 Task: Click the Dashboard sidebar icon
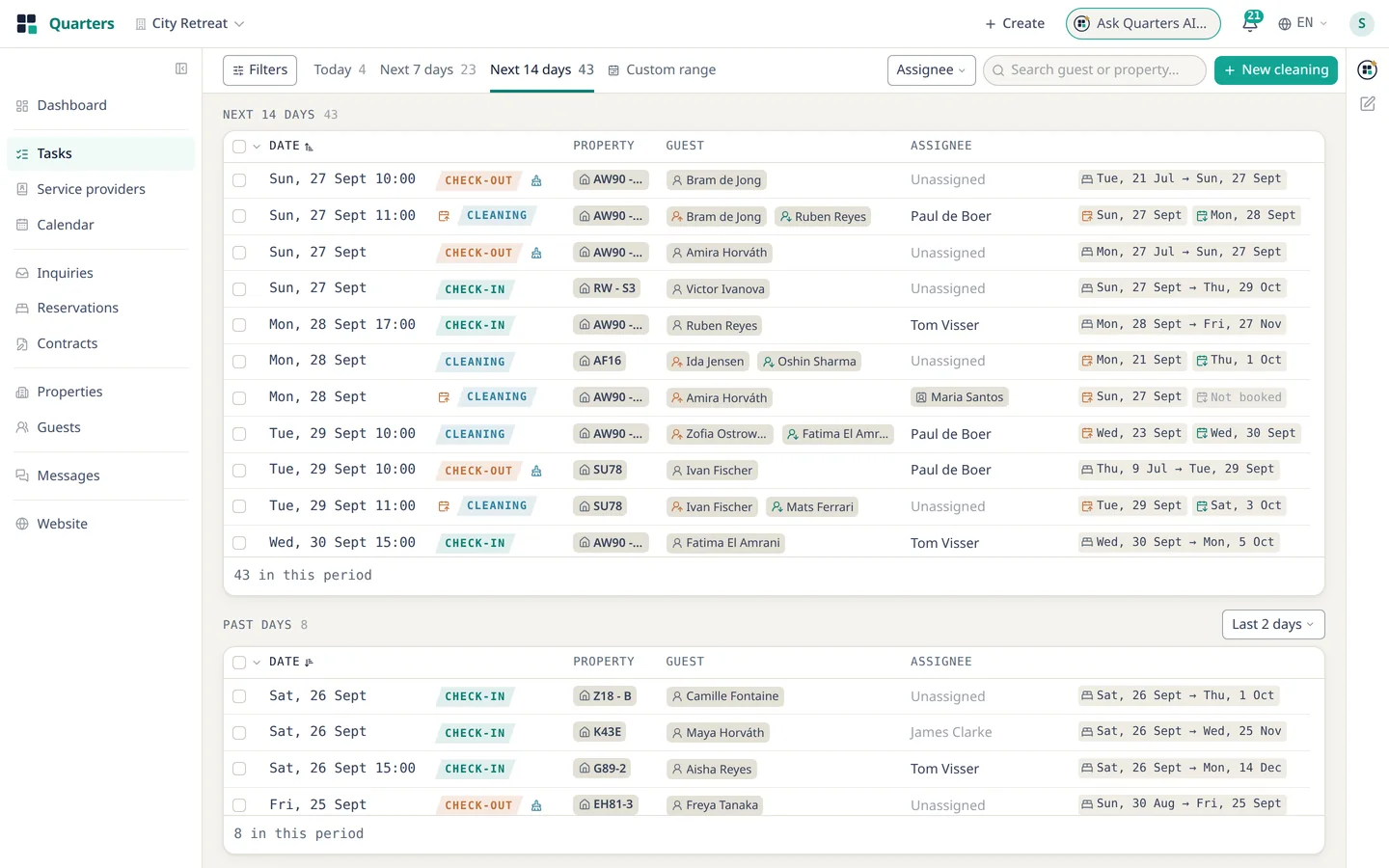[x=22, y=106]
